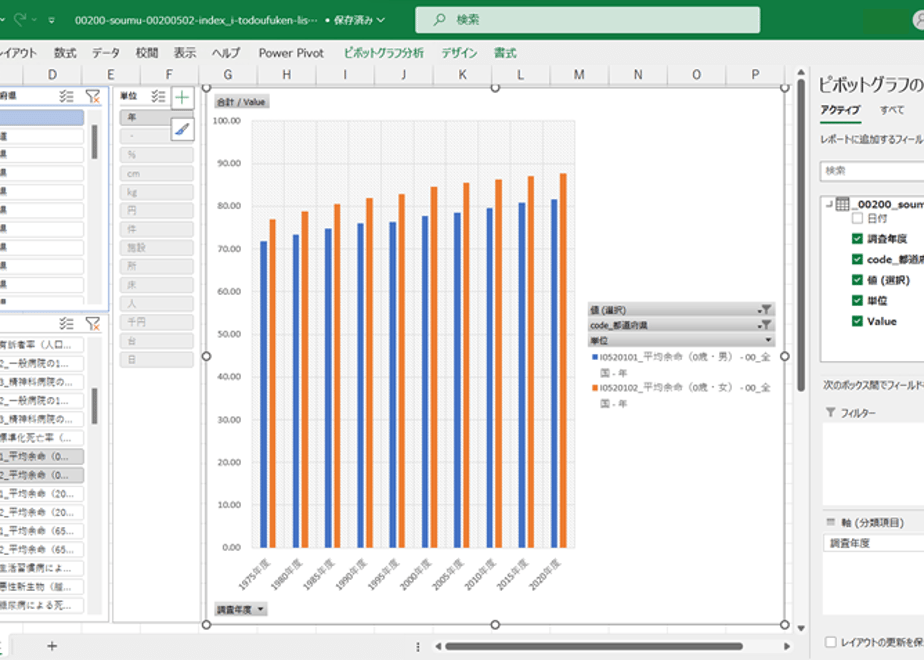Image resolution: width=924 pixels, height=660 pixels.
Task: Open the 値 (選択) legend field button
Action: point(681,310)
